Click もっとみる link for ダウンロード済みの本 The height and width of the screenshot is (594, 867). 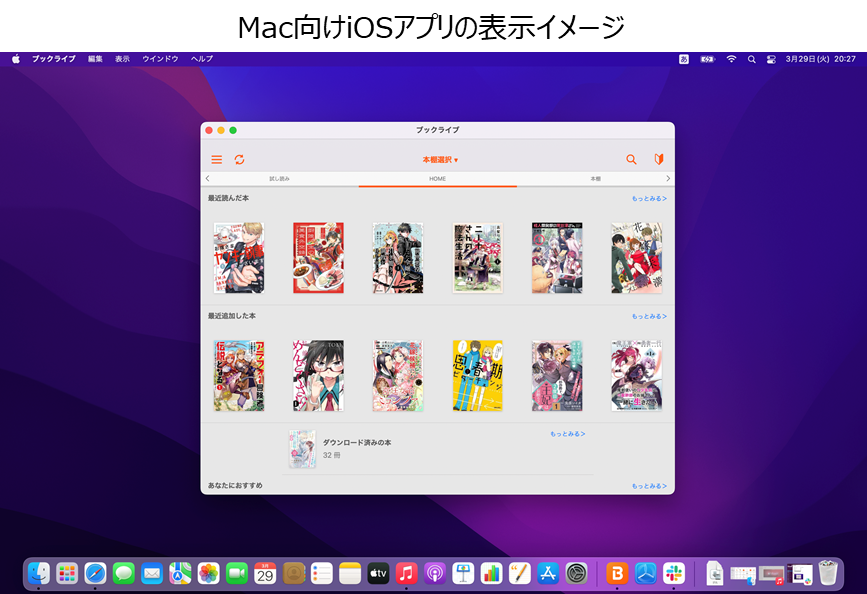[x=567, y=434]
